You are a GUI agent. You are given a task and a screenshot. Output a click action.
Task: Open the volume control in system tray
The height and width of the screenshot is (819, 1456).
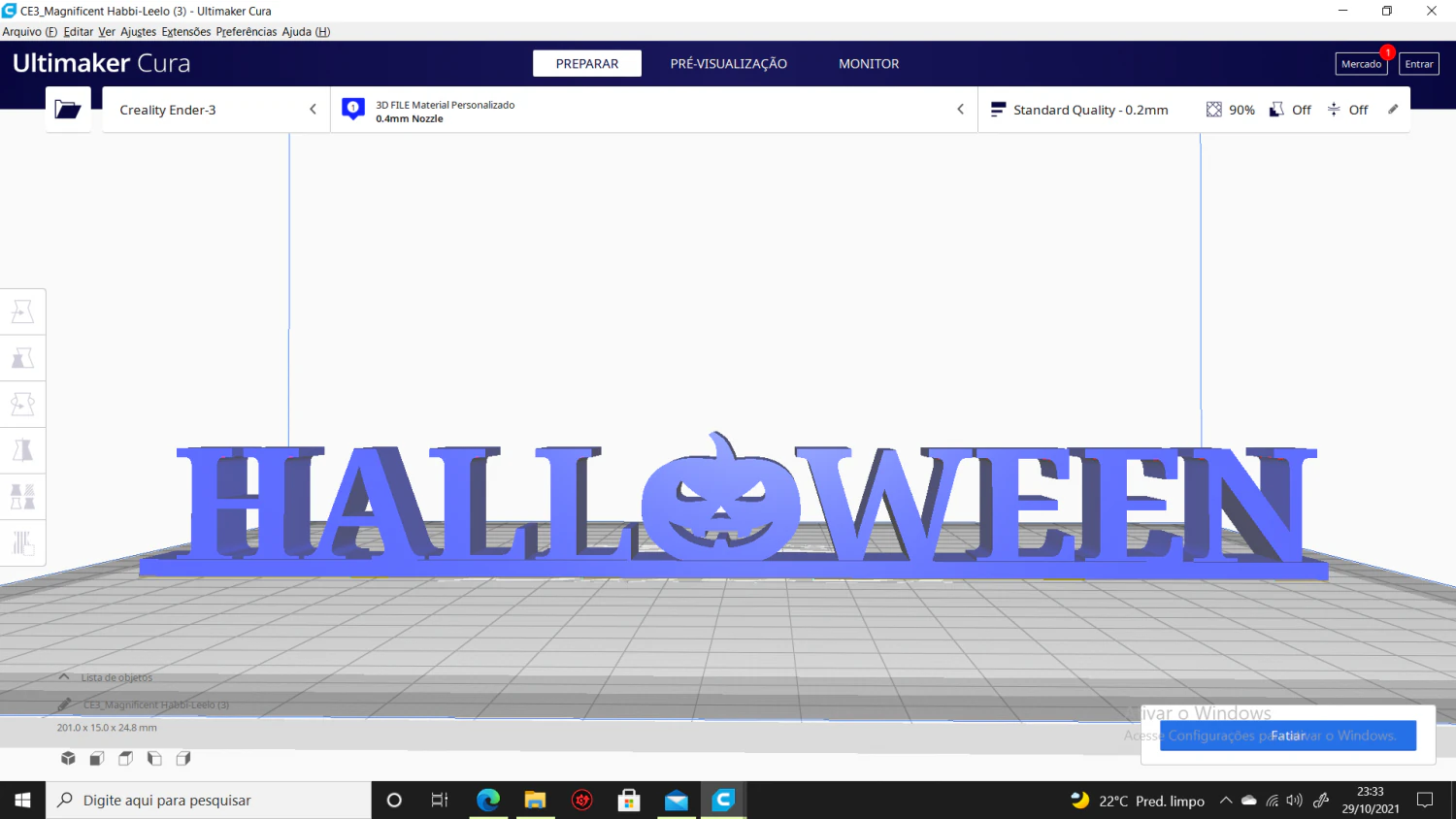point(1294,801)
